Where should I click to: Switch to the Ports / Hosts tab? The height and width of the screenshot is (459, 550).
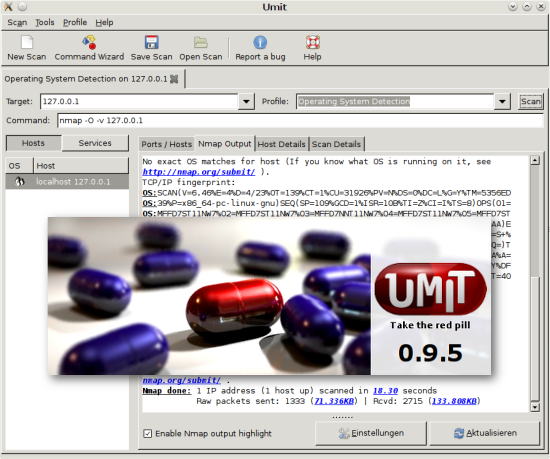pyautogui.click(x=167, y=144)
